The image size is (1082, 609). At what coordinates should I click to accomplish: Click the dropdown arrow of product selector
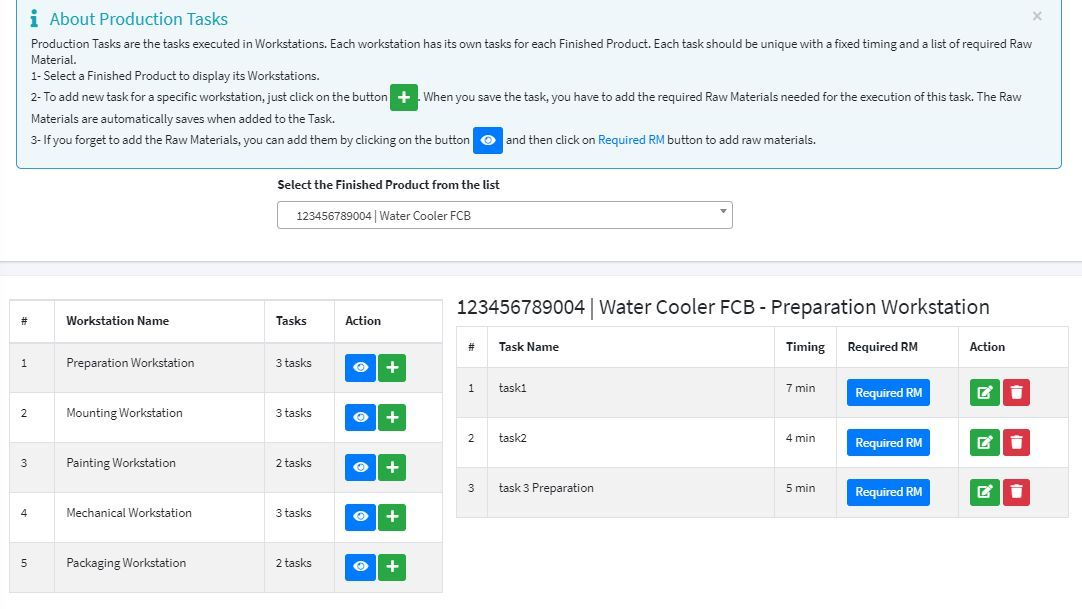[x=722, y=212]
